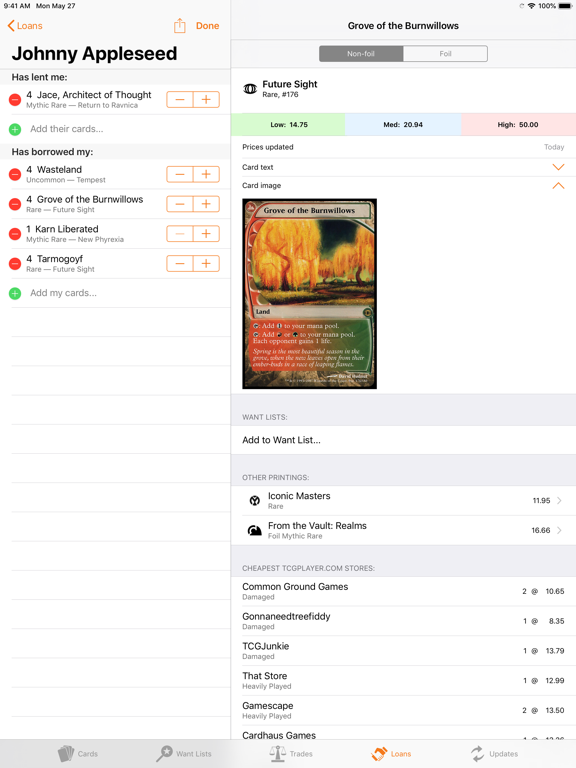This screenshot has height=768, width=576.
Task: Select the Foil segment
Action: pyautogui.click(x=445, y=54)
